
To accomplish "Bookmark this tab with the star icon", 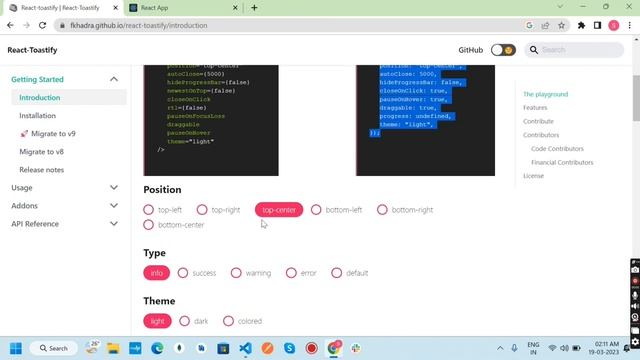I will point(562,25).
